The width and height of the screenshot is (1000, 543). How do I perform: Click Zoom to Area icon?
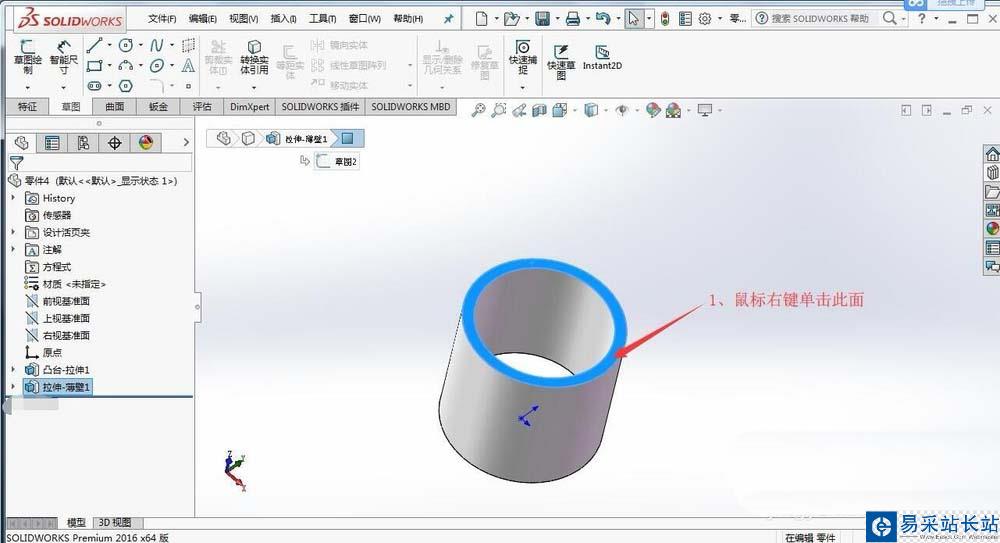click(x=499, y=110)
